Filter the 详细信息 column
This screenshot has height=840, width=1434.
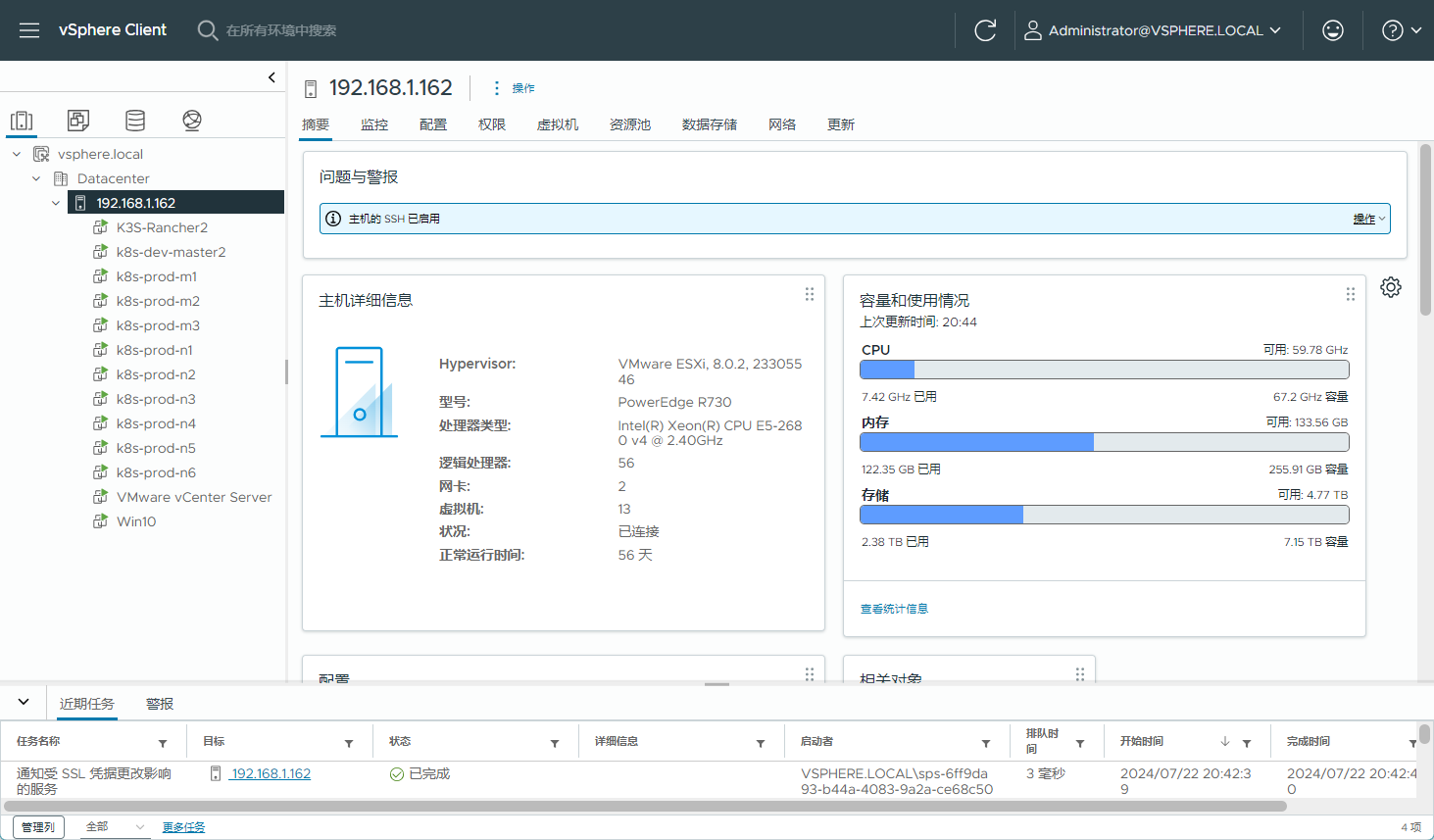pos(761,744)
